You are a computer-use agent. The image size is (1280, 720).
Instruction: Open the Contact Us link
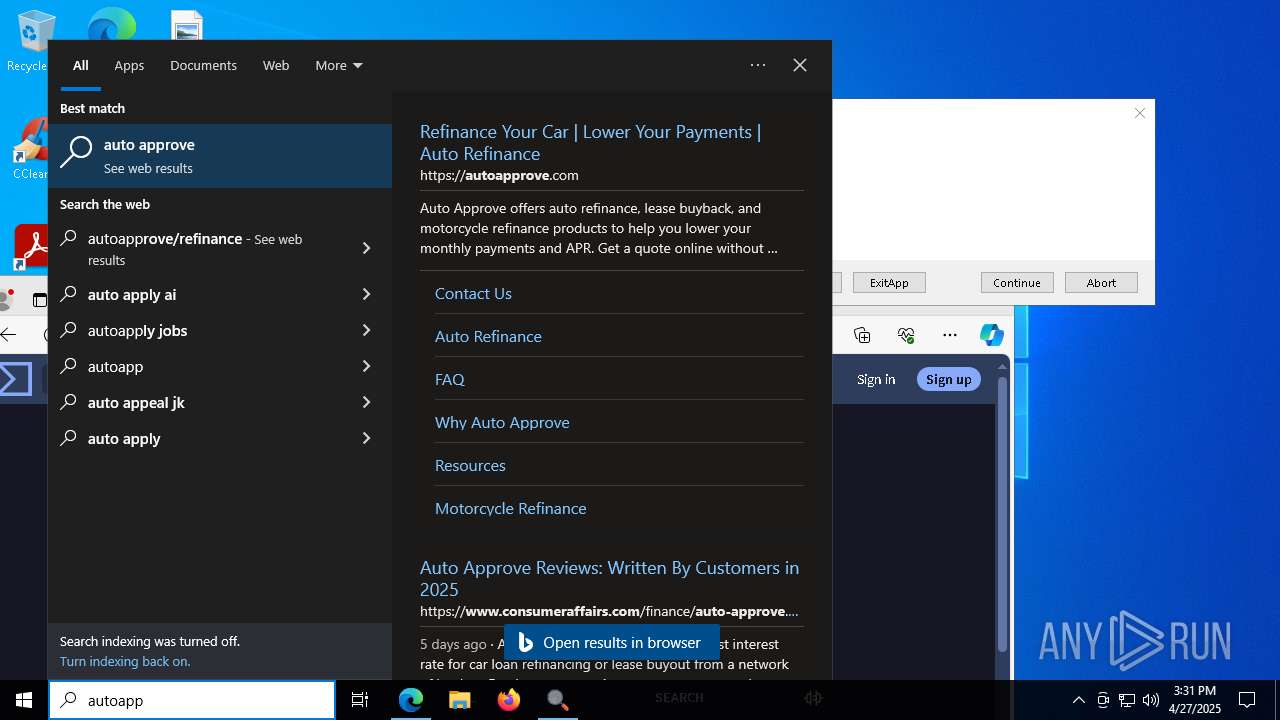coord(473,293)
